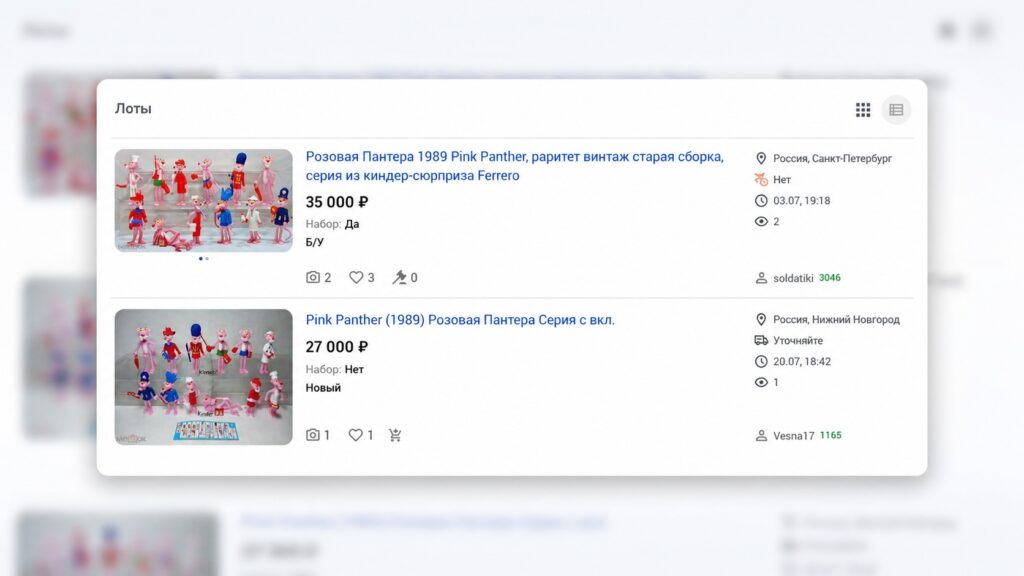Screen dimensions: 1024x576
Task: Add the Vesna17 lot to the cart
Action: coord(395,435)
